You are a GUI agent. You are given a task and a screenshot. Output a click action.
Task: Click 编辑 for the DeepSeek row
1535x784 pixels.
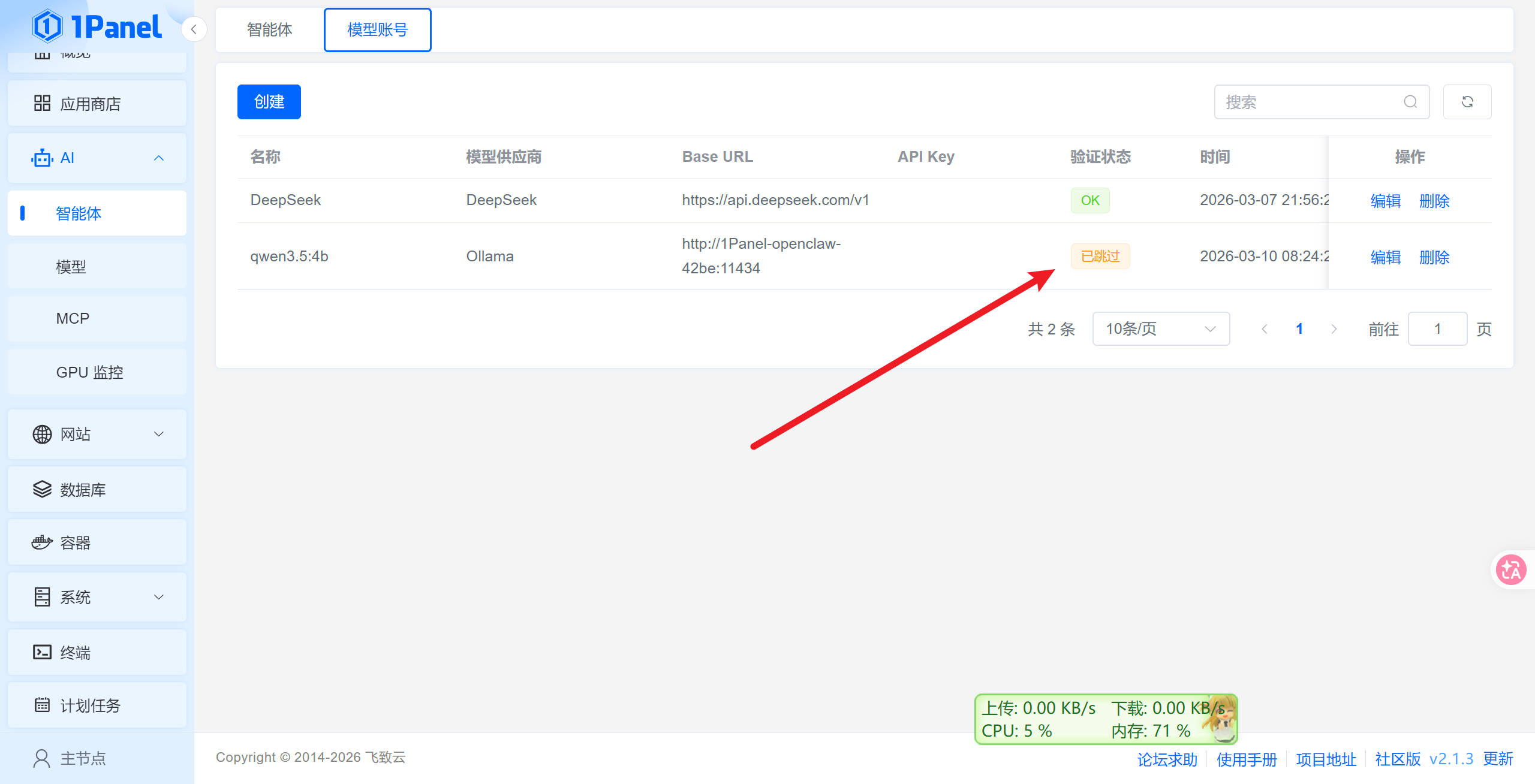[x=1385, y=201]
